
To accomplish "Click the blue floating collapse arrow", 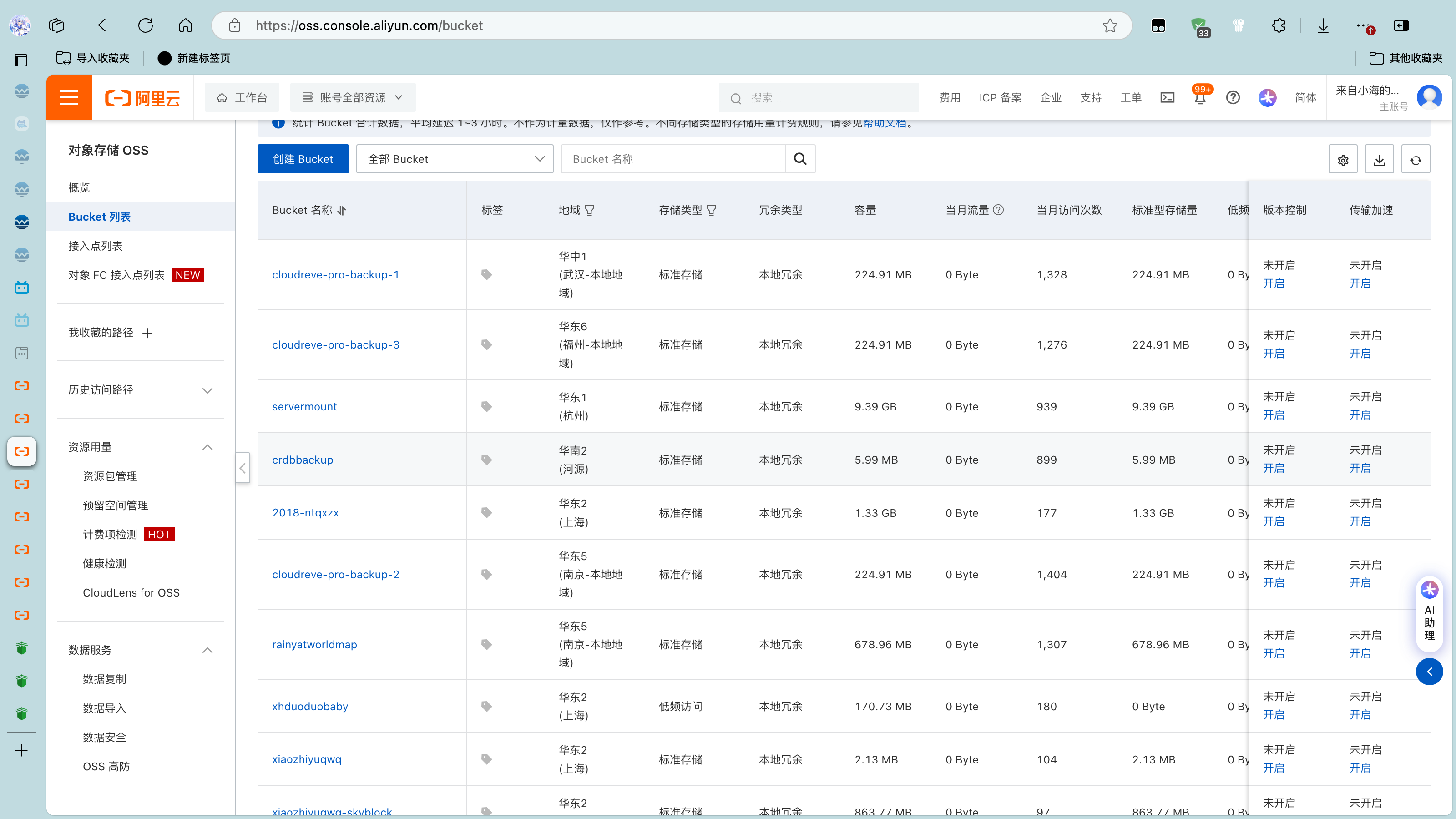I will pos(1429,672).
